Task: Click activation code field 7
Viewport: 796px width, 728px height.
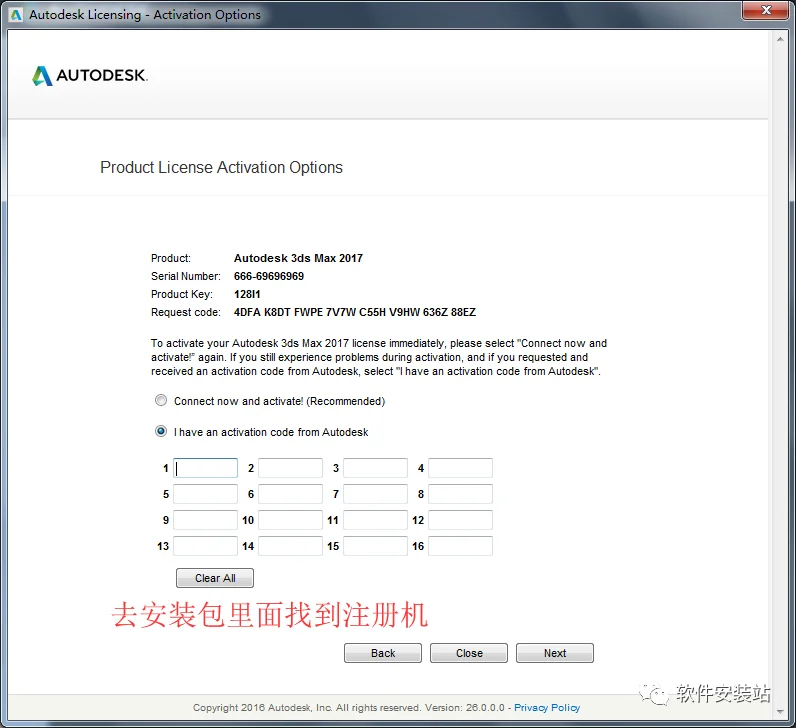Action: [x=375, y=494]
